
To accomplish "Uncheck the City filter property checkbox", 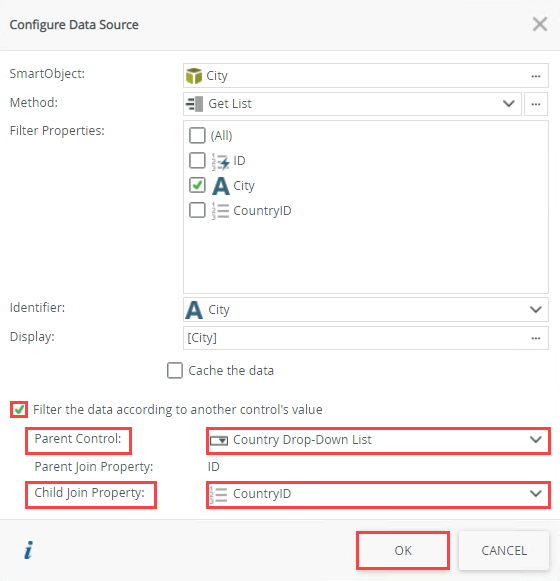I will (x=197, y=185).
